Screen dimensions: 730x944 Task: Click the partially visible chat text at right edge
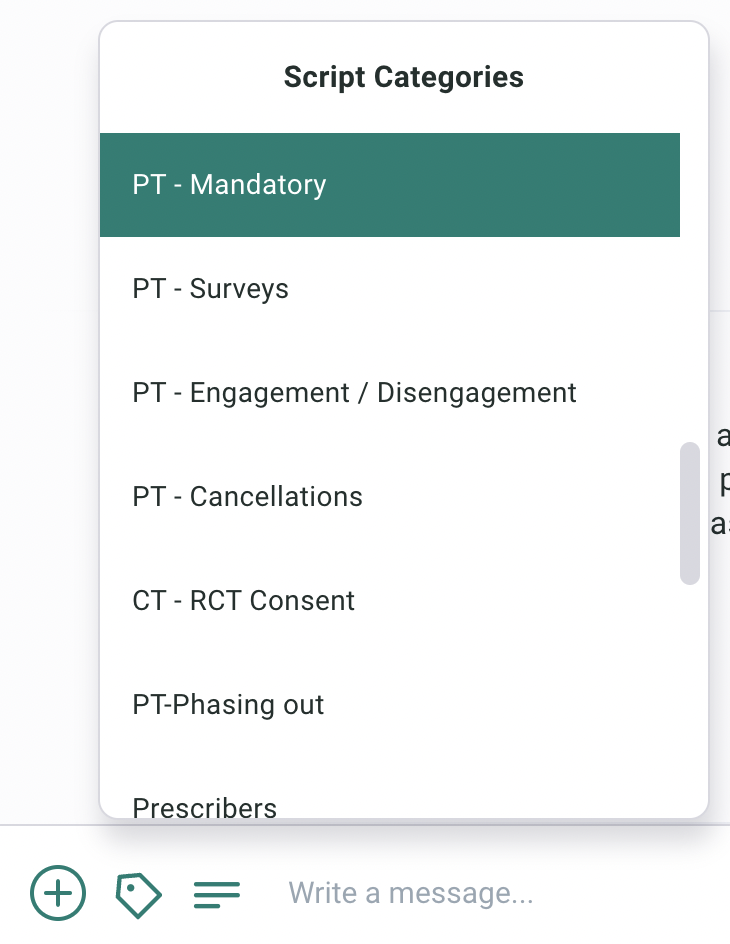coord(721,480)
